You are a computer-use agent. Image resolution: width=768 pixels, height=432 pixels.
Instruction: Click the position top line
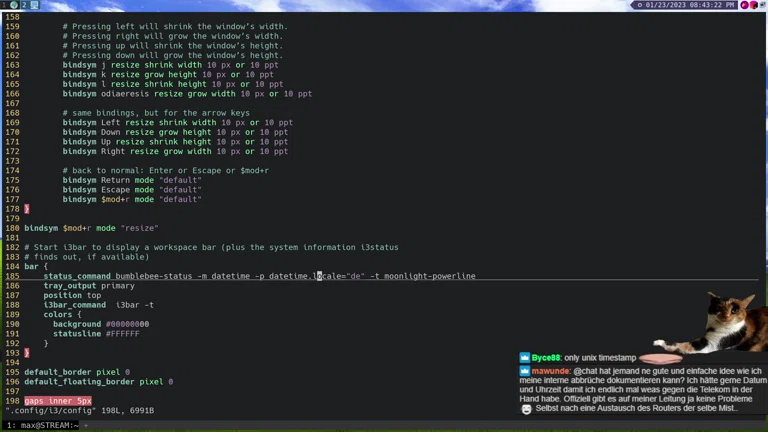(x=72, y=295)
